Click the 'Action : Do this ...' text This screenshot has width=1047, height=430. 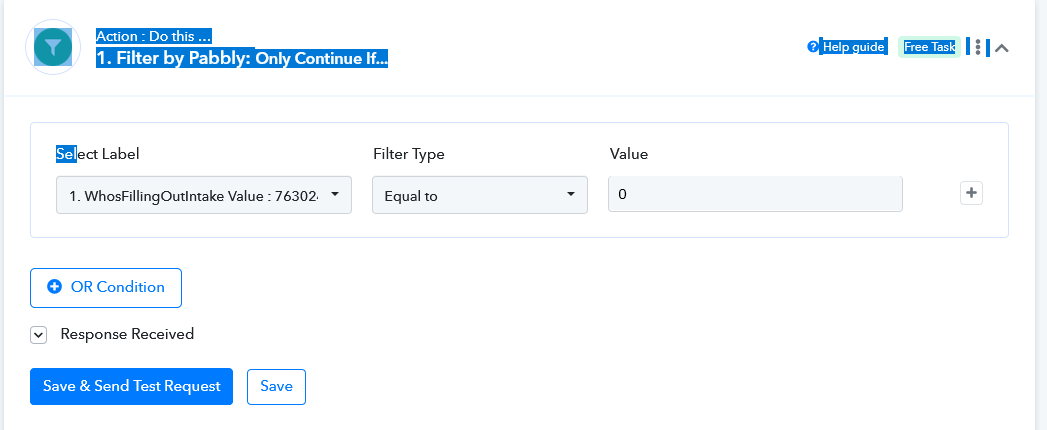[154, 37]
